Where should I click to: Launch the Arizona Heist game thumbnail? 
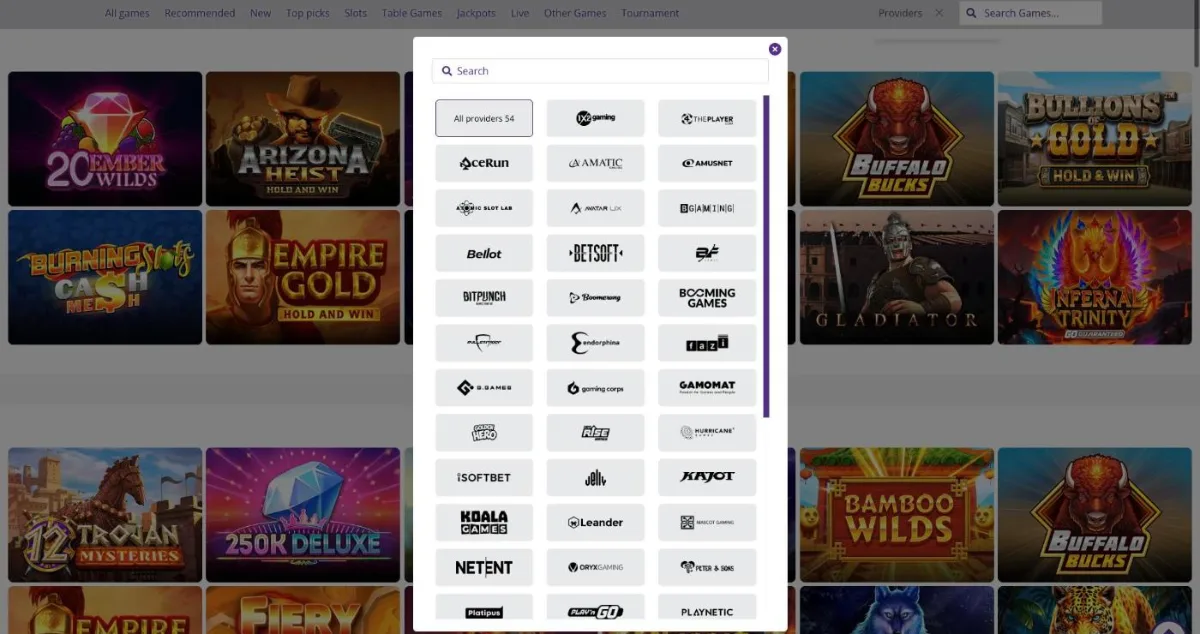click(303, 139)
